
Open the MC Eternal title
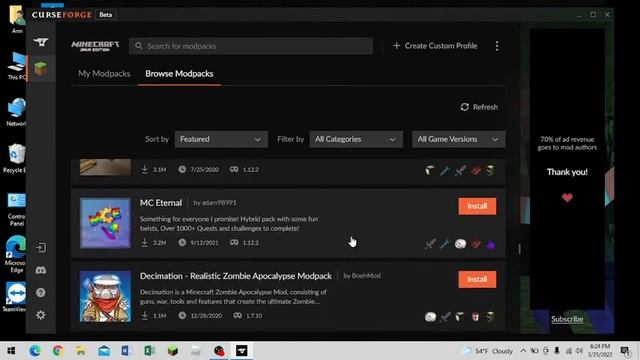tap(161, 203)
